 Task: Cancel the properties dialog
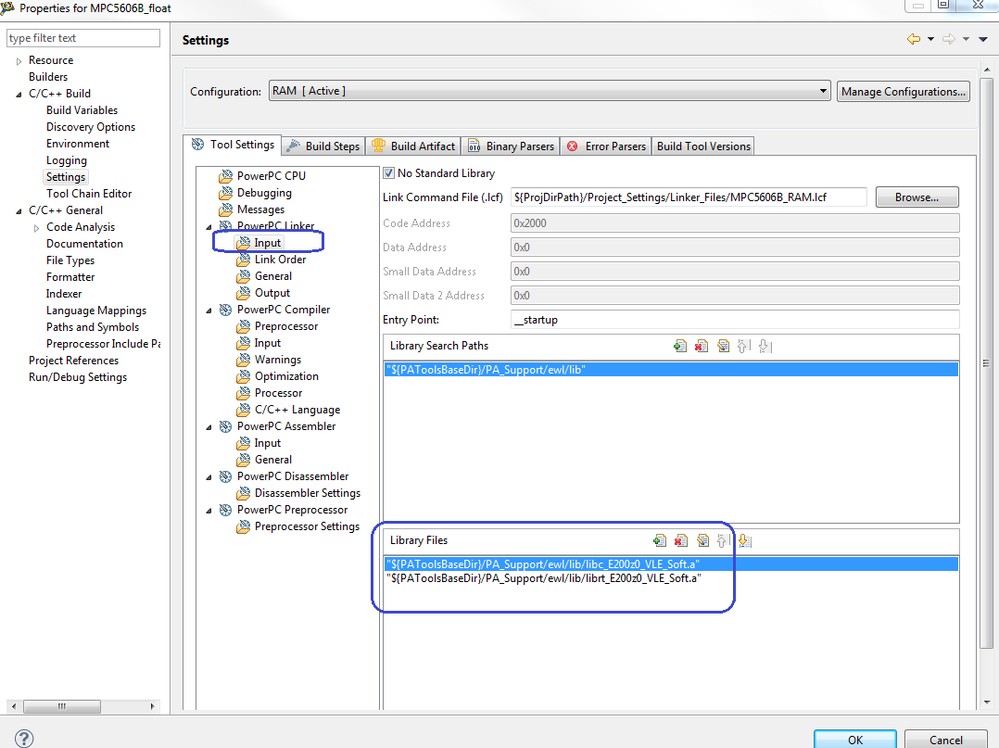945,739
